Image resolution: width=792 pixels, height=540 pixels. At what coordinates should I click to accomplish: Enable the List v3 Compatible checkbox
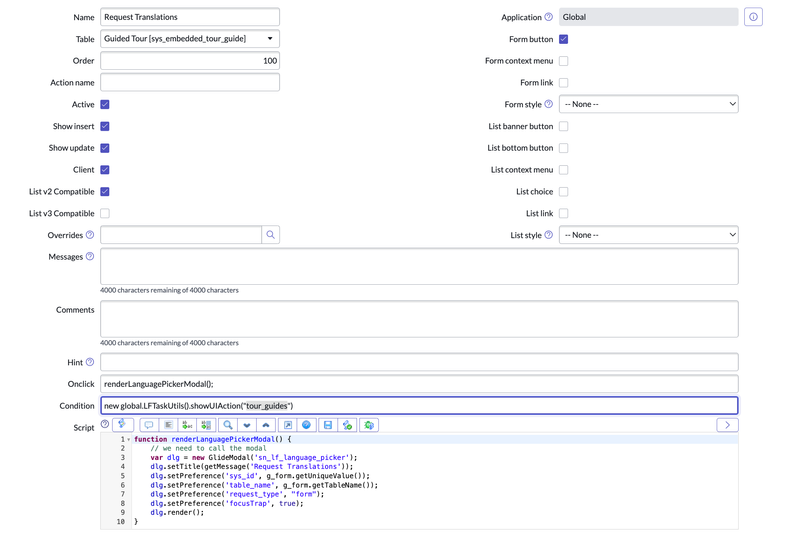tap(105, 213)
